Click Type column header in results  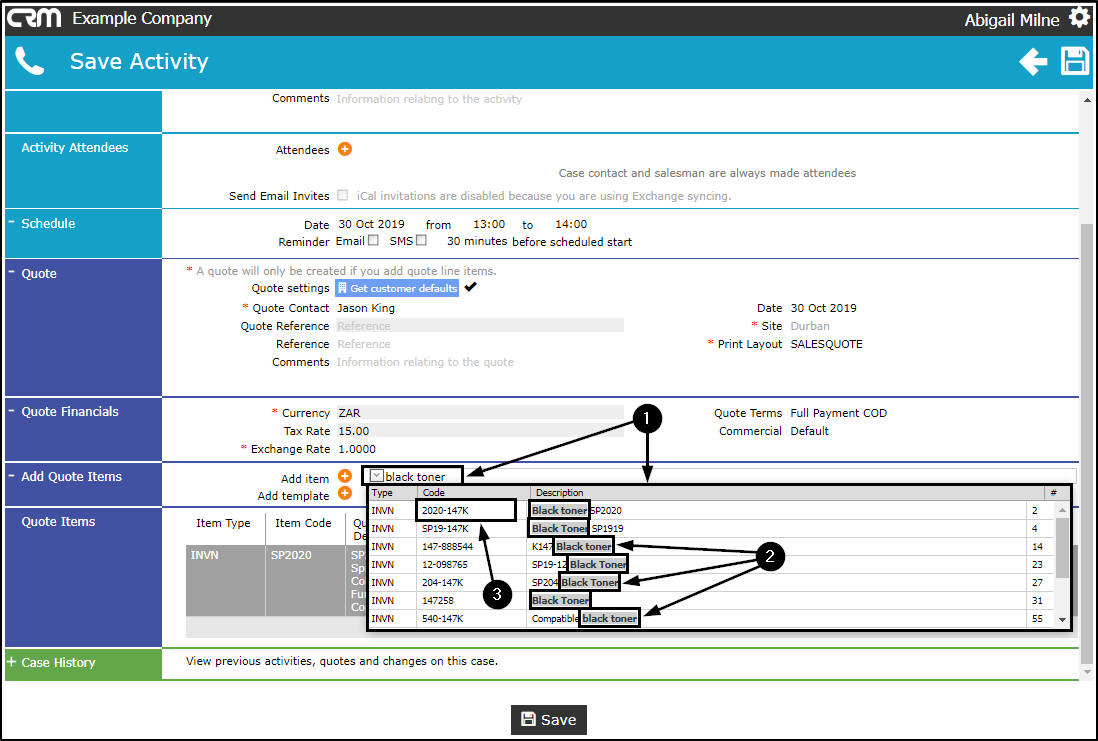392,493
